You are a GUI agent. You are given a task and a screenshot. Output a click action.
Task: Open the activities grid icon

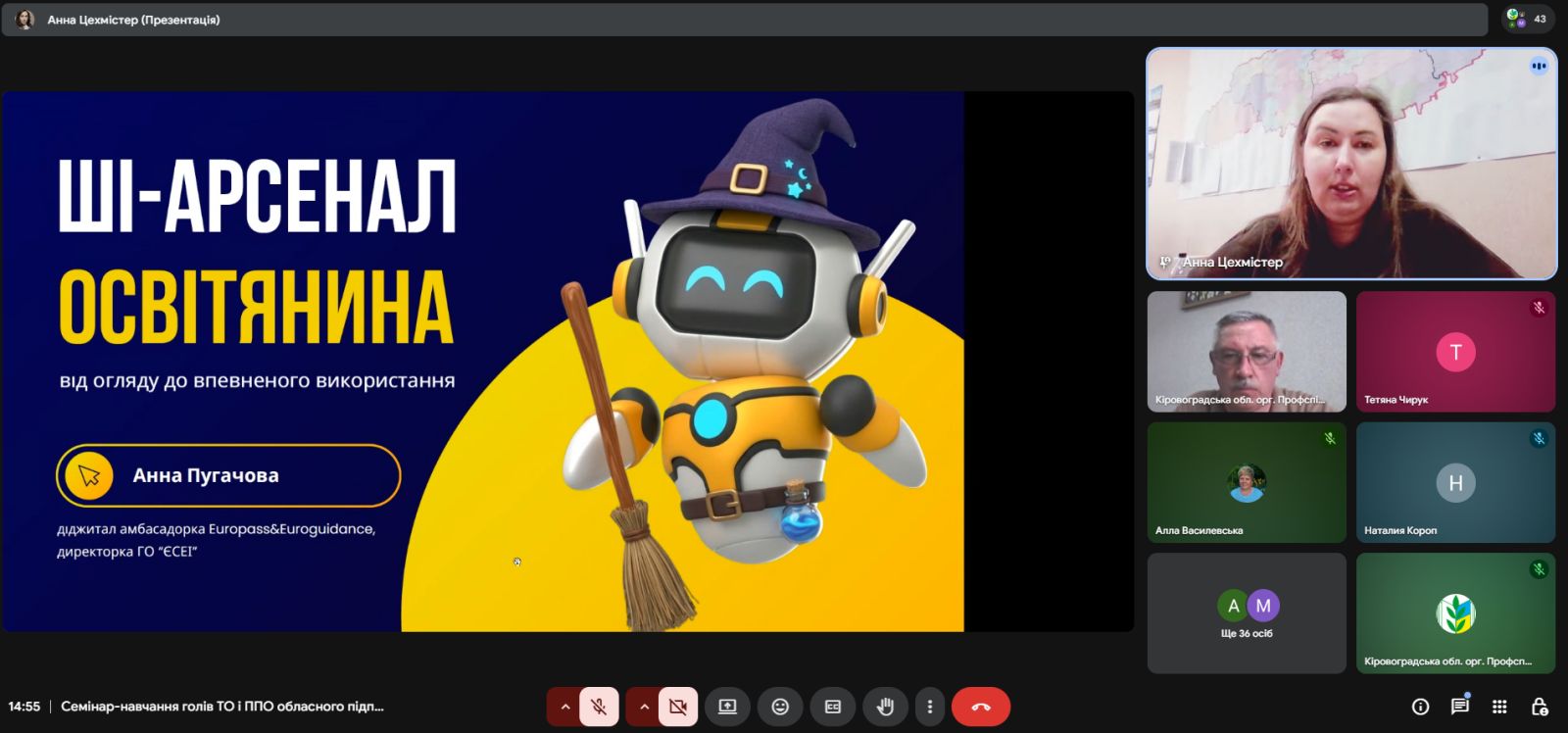(1499, 707)
